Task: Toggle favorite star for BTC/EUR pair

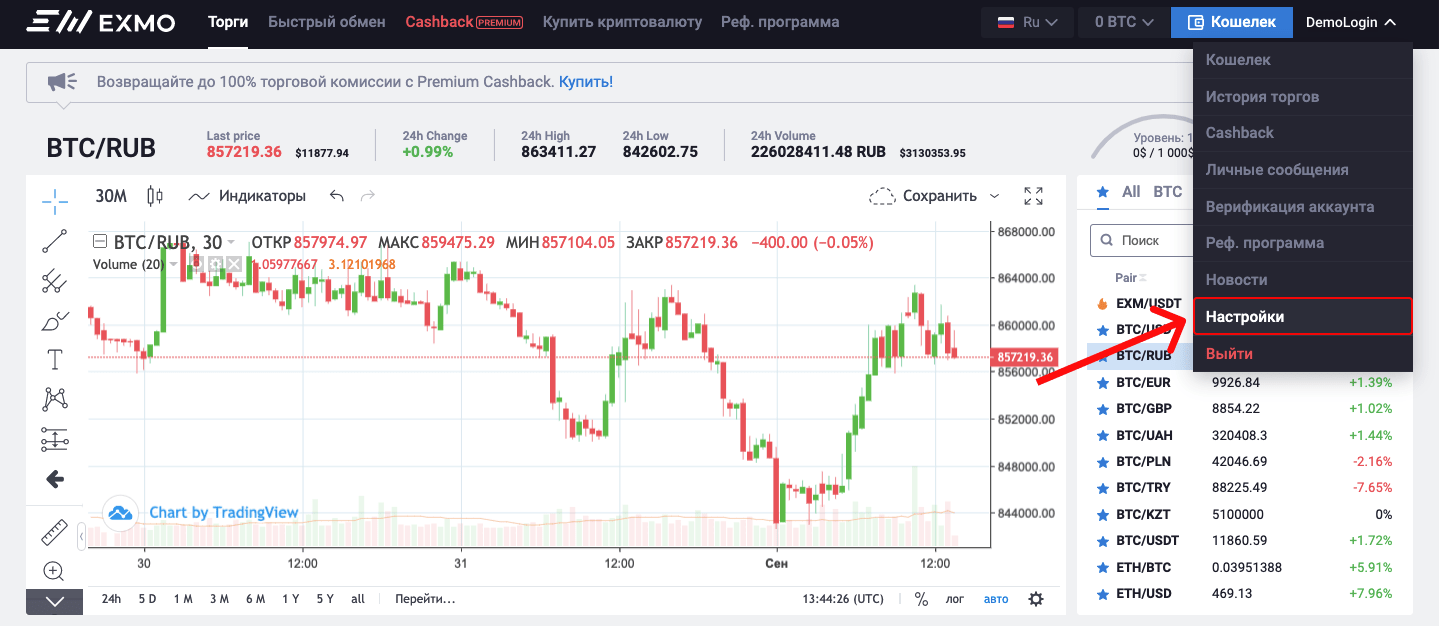Action: tap(1103, 383)
